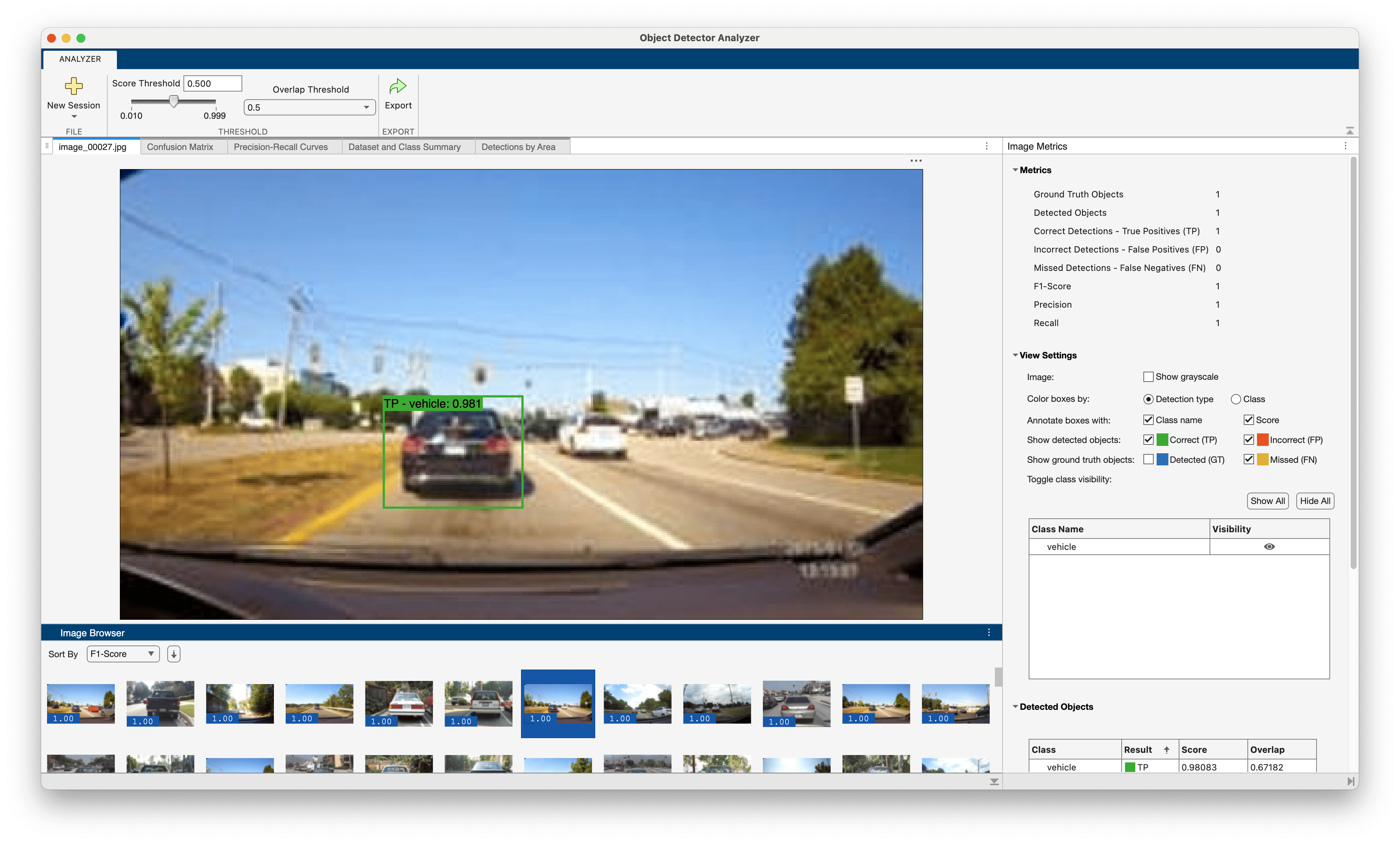Open the Precision-Recall Curves tab
This screenshot has height=844, width=1400.
(281, 147)
